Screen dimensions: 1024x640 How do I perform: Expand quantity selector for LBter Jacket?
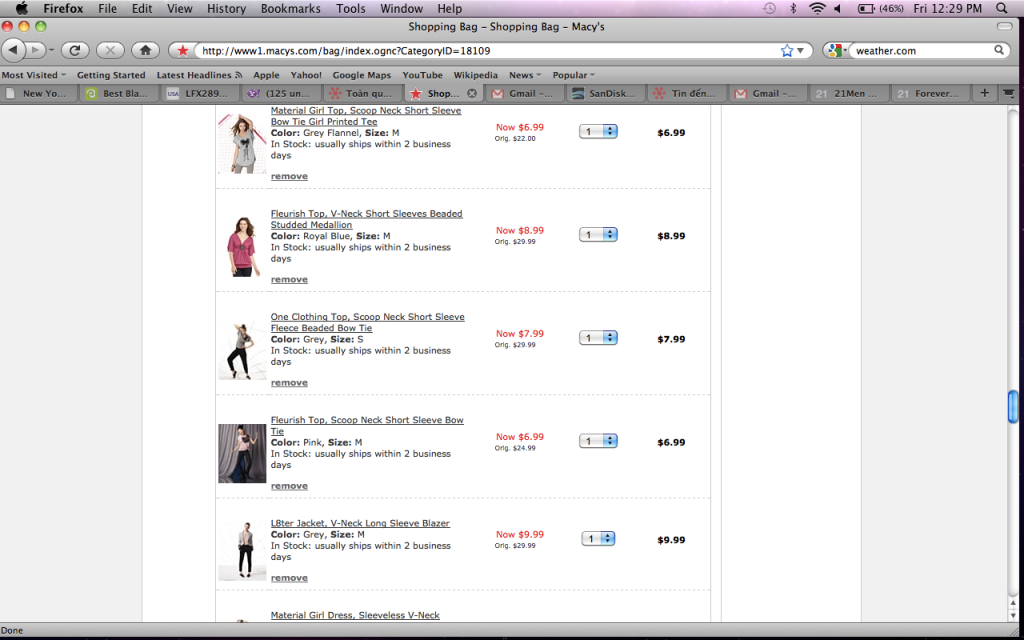pos(598,539)
